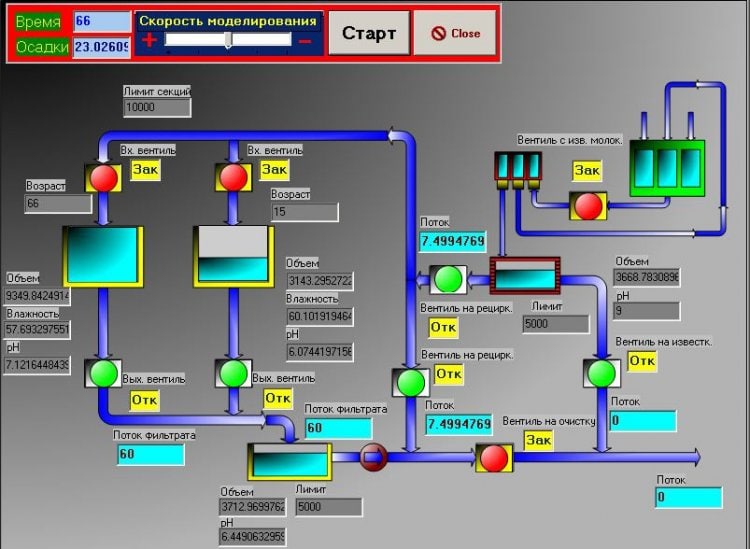
Task: Click the pump icon after the filtrate tank
Action: [x=373, y=458]
